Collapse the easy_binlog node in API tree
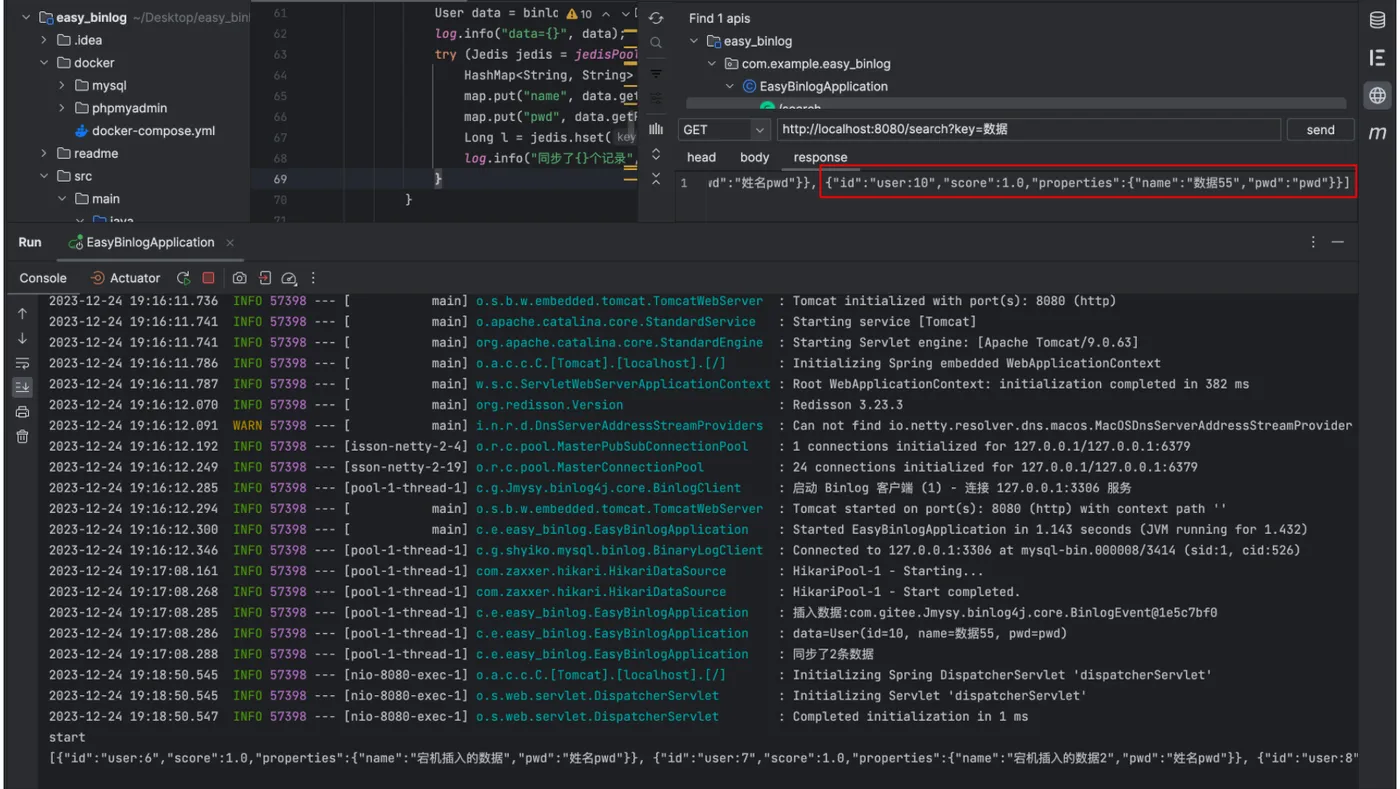The image size is (1400, 789). (694, 41)
